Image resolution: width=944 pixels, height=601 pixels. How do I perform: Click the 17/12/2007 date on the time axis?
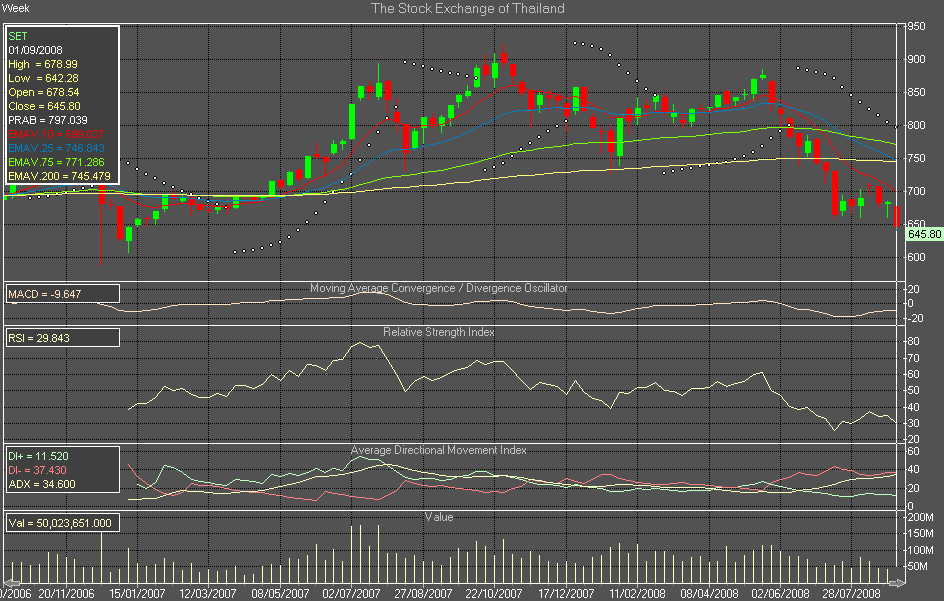[565, 594]
